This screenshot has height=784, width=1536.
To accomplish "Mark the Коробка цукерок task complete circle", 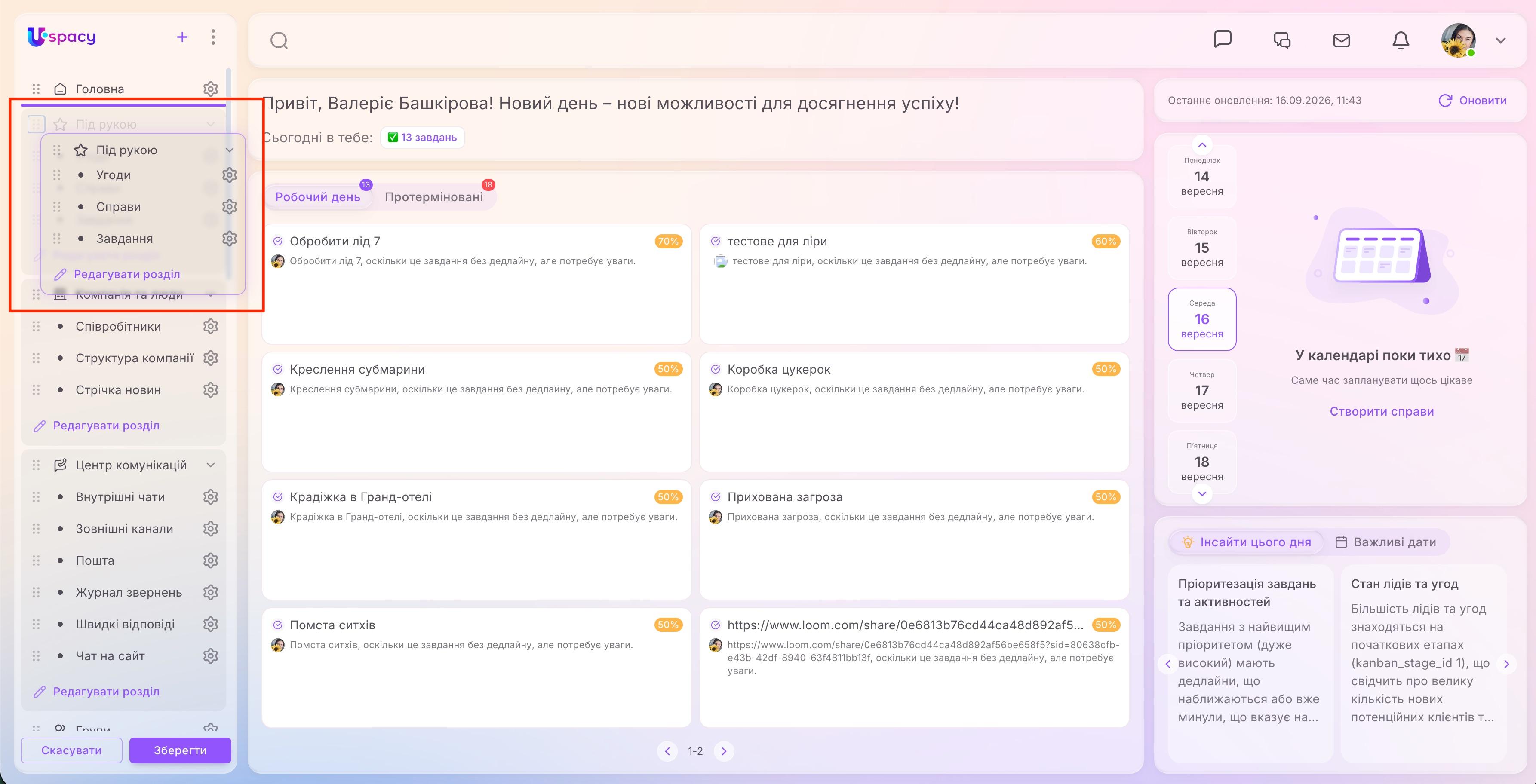I will coord(716,370).
